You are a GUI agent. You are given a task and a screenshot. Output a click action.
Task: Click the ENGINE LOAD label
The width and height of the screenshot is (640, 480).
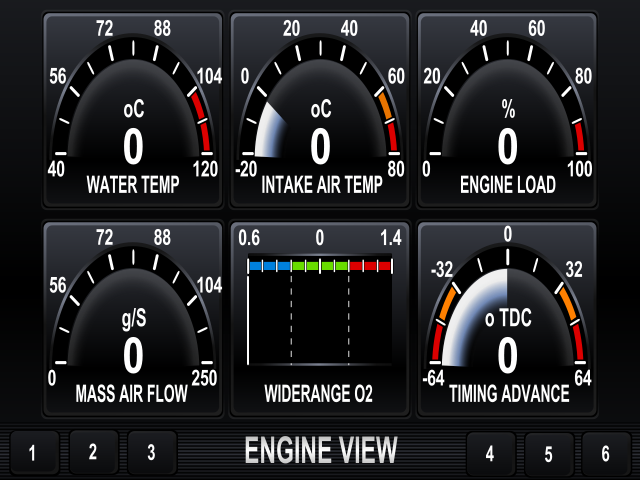pos(508,185)
